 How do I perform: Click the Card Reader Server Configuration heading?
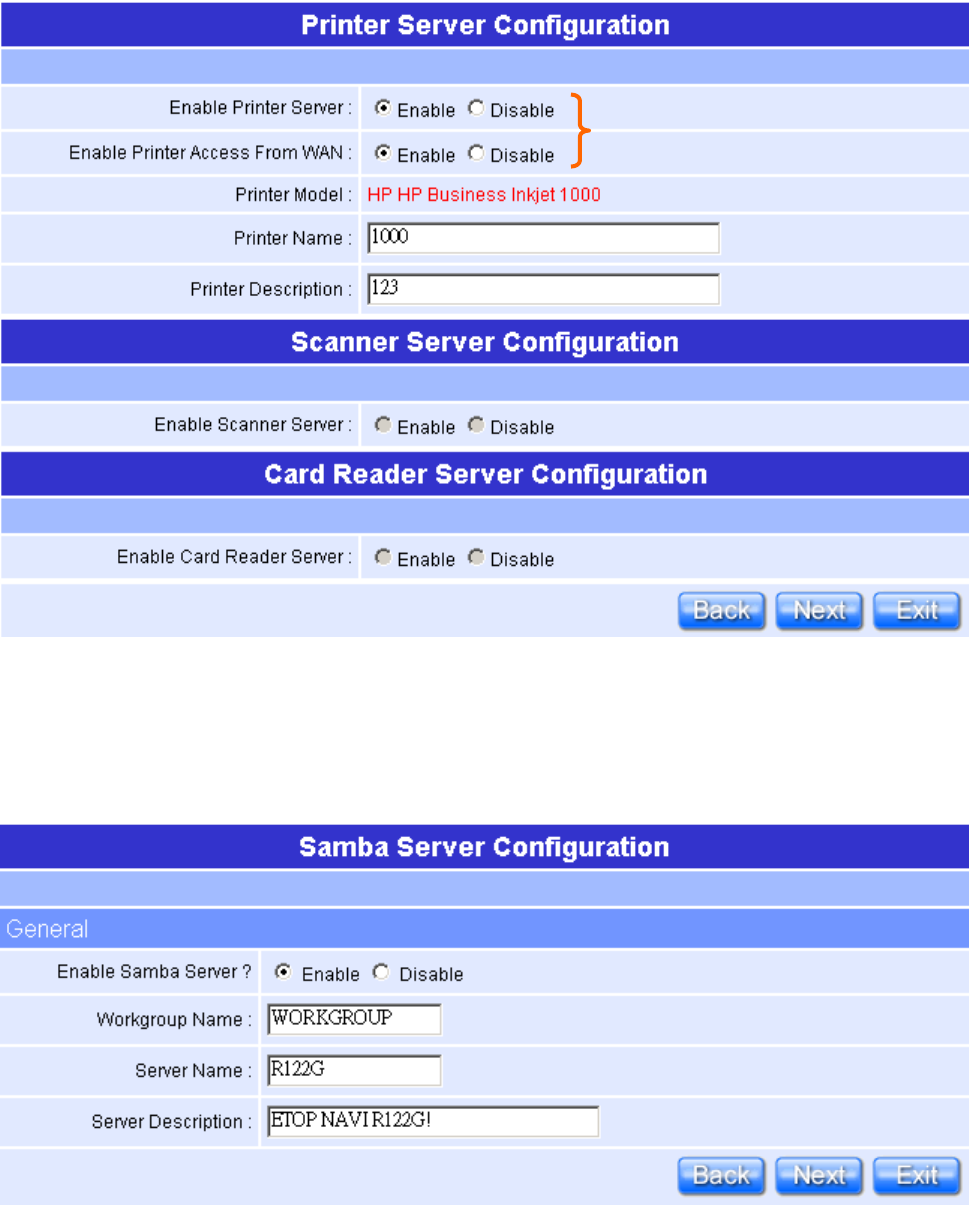485,474
